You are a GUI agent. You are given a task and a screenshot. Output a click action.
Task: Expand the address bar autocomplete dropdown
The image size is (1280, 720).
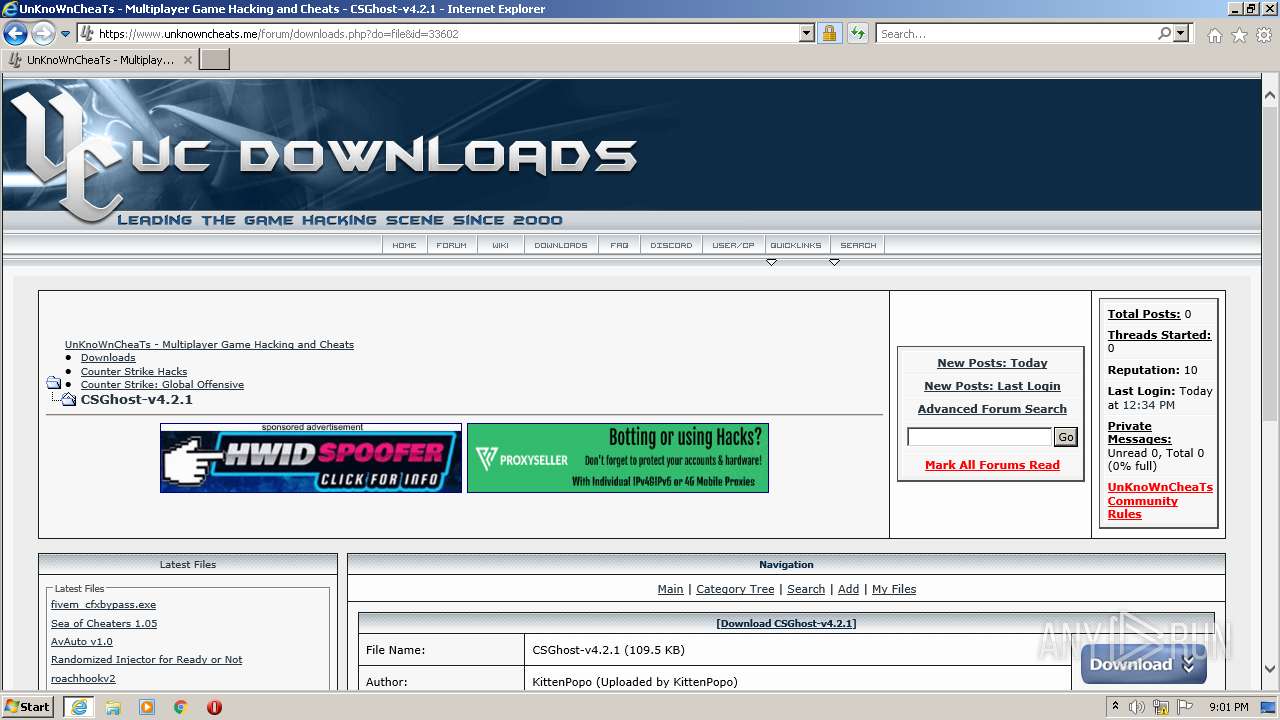click(x=807, y=34)
